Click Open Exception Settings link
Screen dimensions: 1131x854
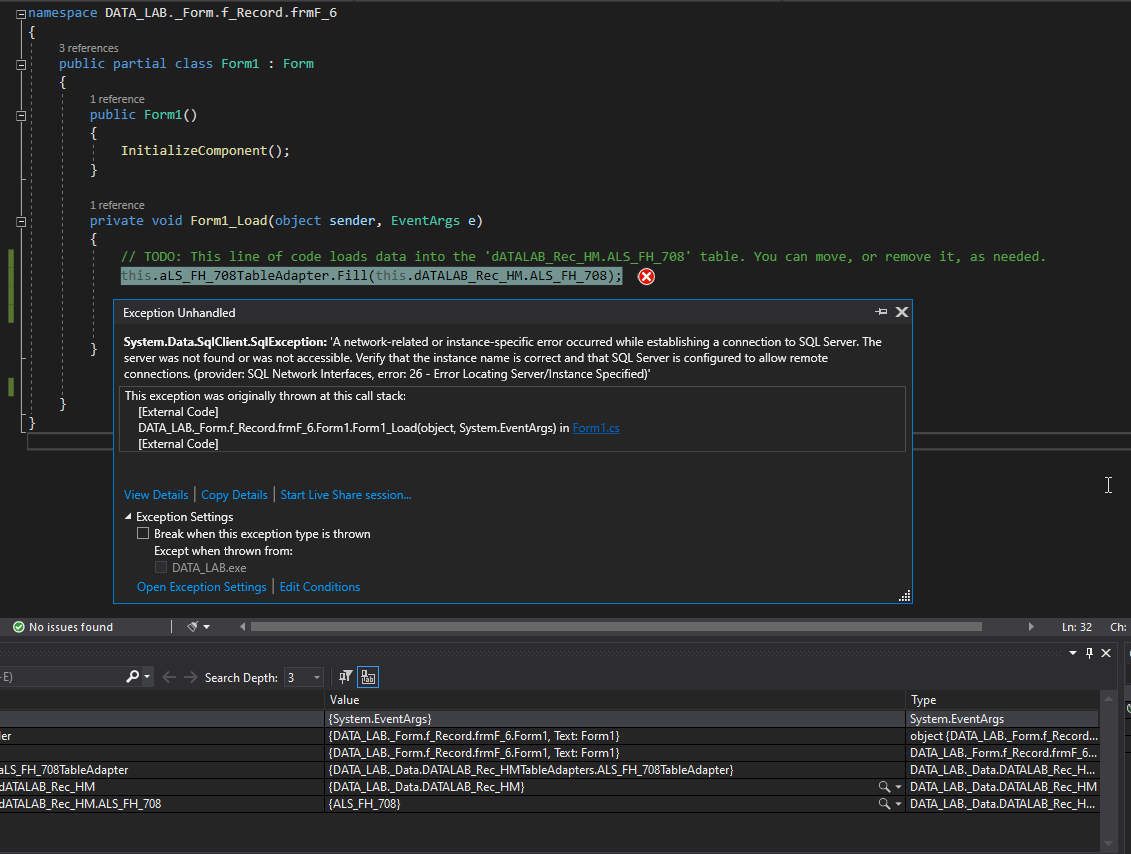tap(201, 587)
